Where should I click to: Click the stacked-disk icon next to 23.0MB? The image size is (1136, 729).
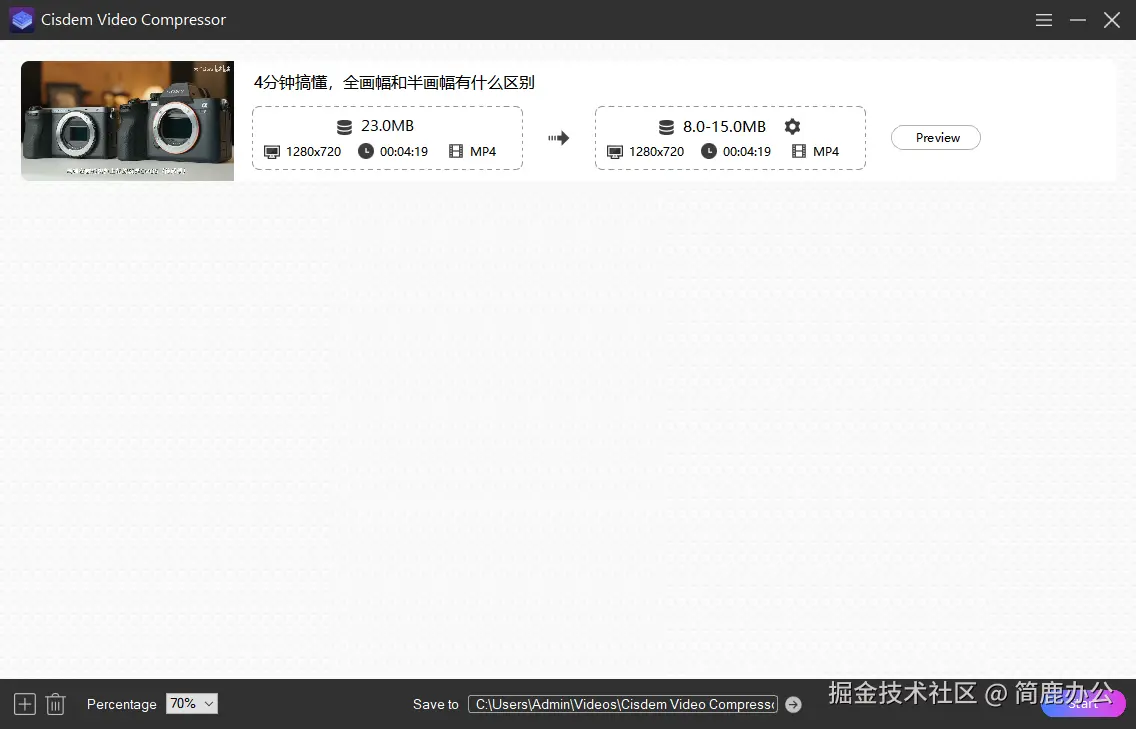pyautogui.click(x=343, y=126)
